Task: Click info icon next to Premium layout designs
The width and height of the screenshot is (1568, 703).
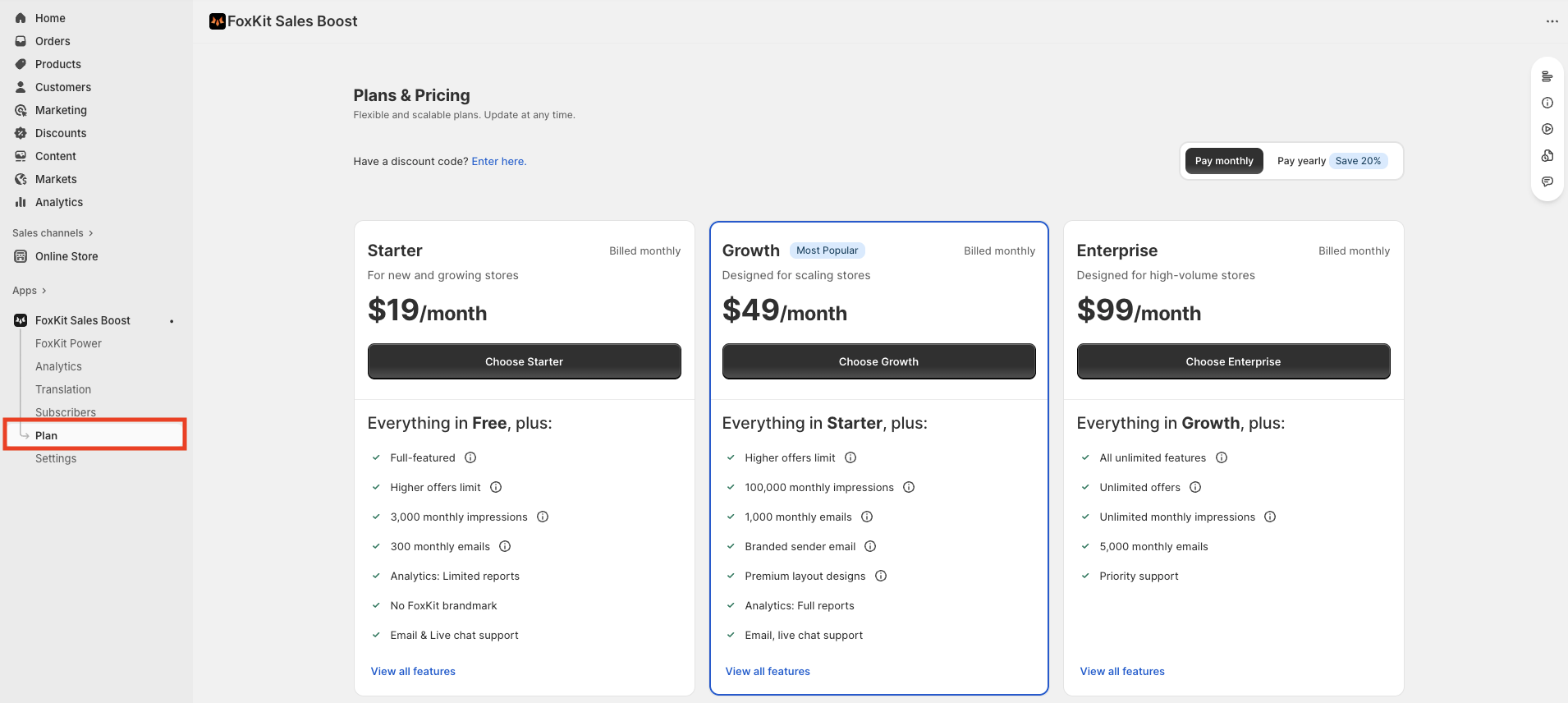Action: pyautogui.click(x=881, y=576)
